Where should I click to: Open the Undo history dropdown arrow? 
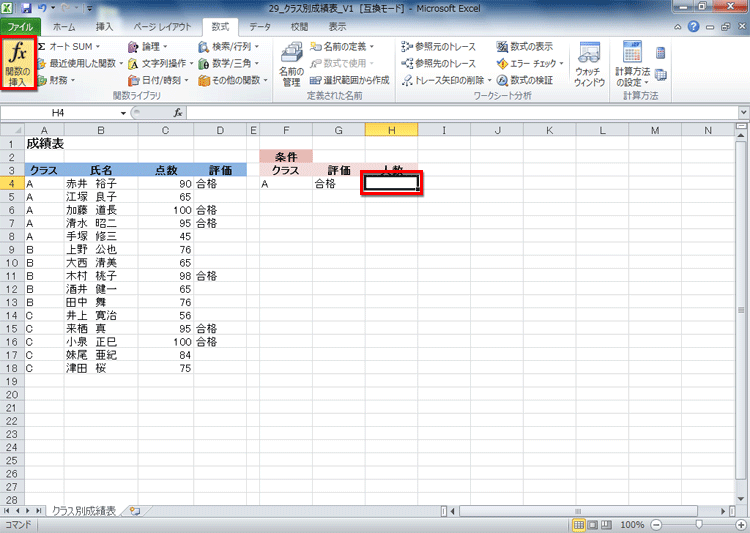tap(53, 8)
